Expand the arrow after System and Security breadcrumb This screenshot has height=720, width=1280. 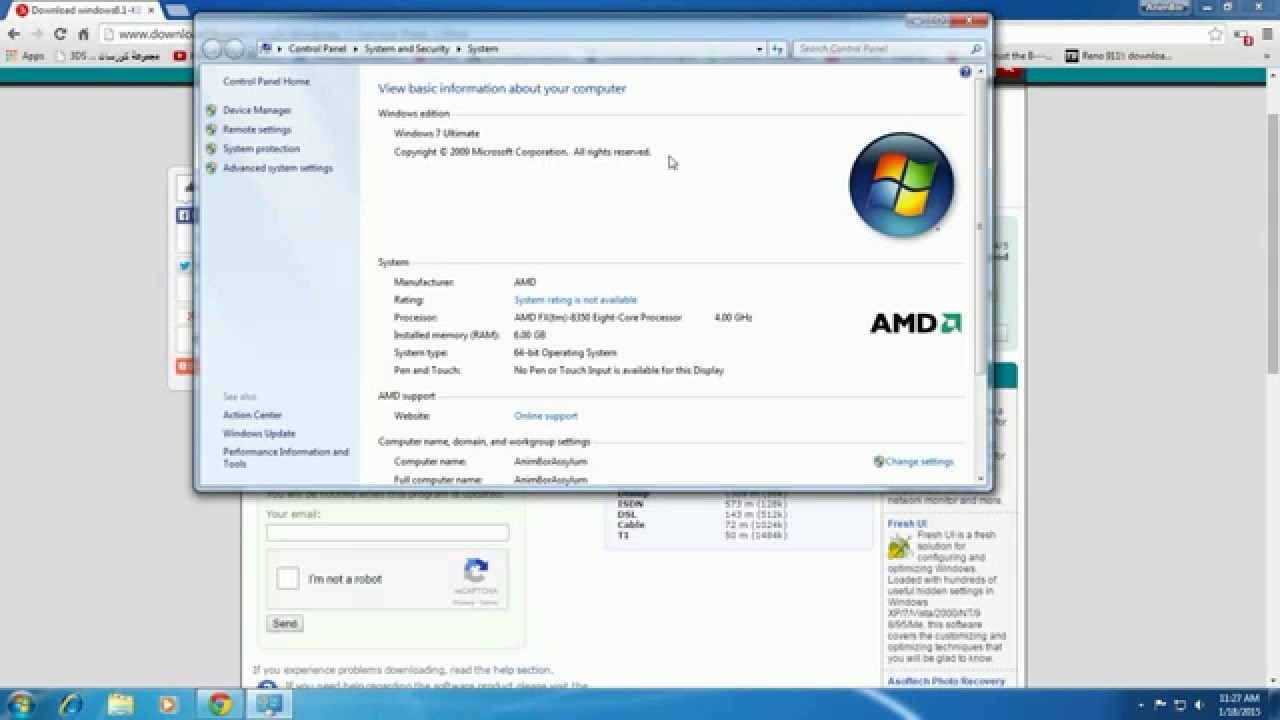458,49
